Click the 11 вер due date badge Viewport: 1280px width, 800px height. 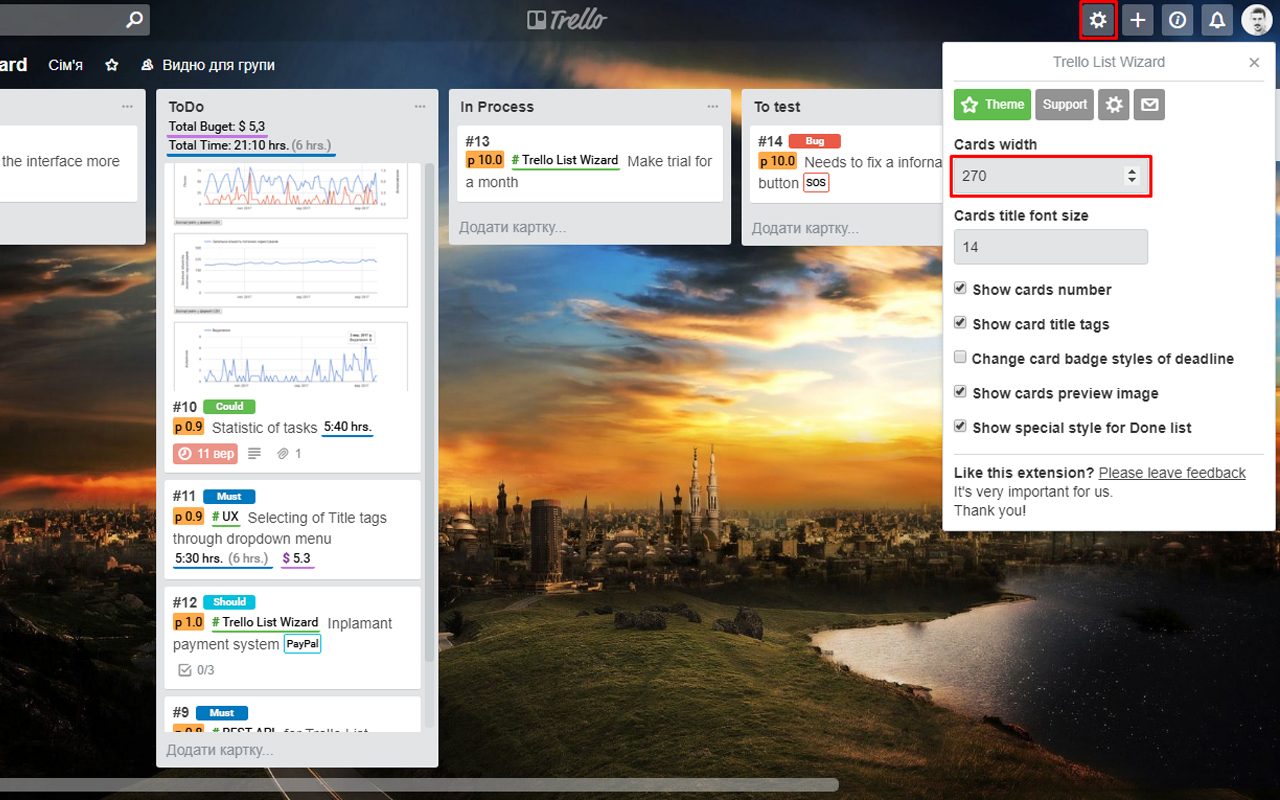click(205, 454)
